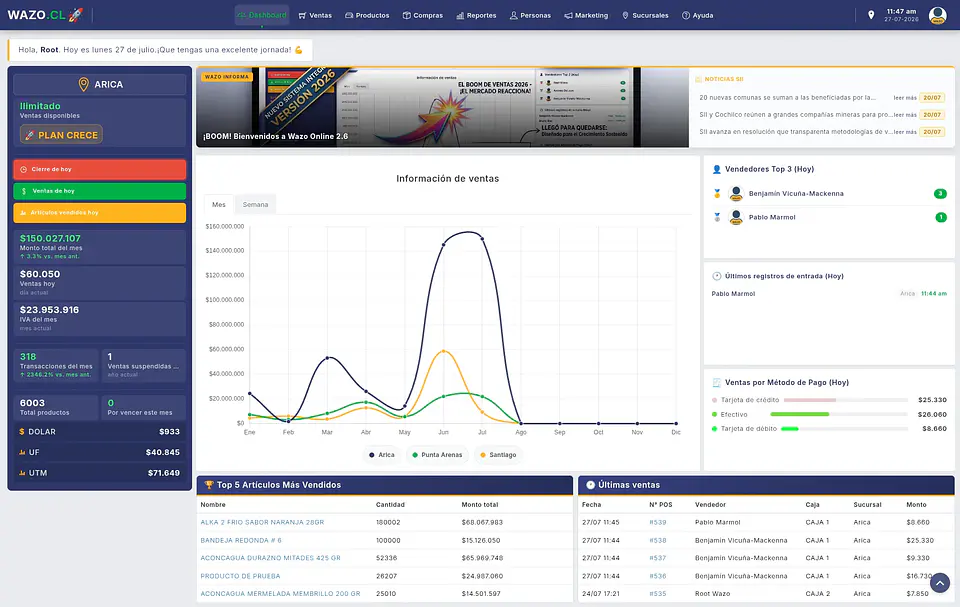Image resolution: width=960 pixels, height=607 pixels.
Task: Expand the Productos menu
Action: tap(367, 15)
